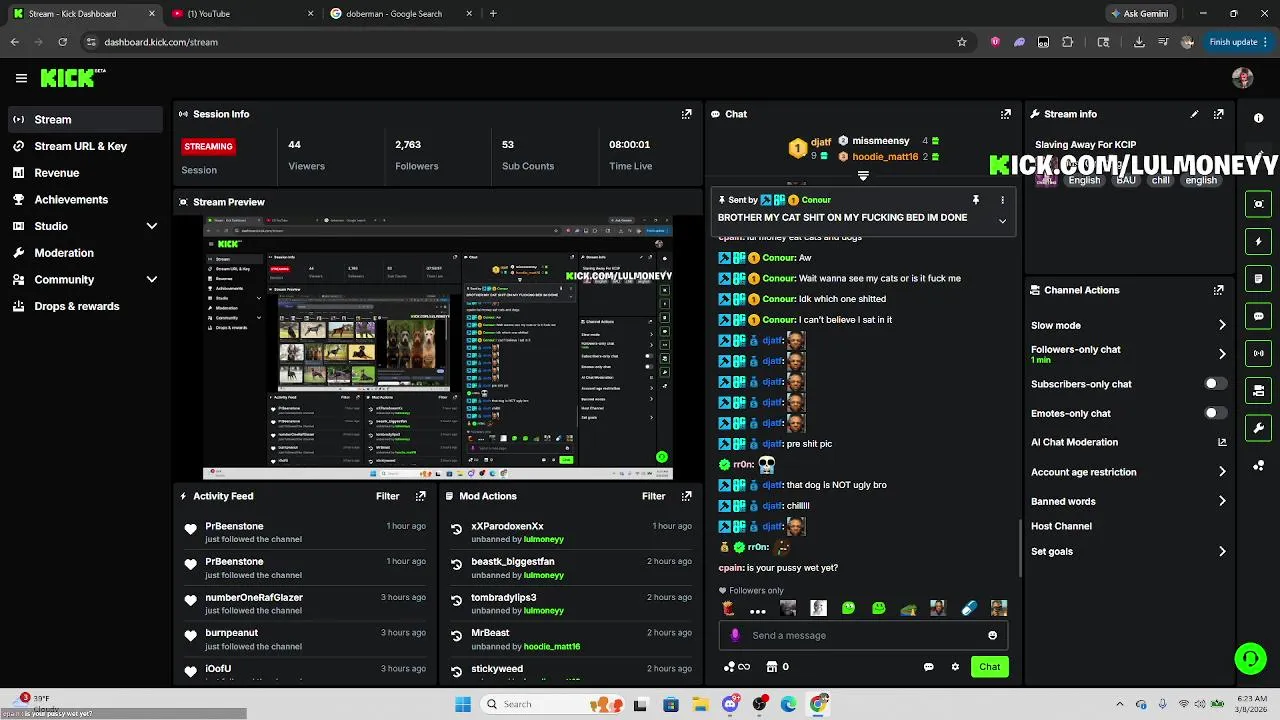
Task: Open Account age restriction options
Action: click(x=1222, y=472)
